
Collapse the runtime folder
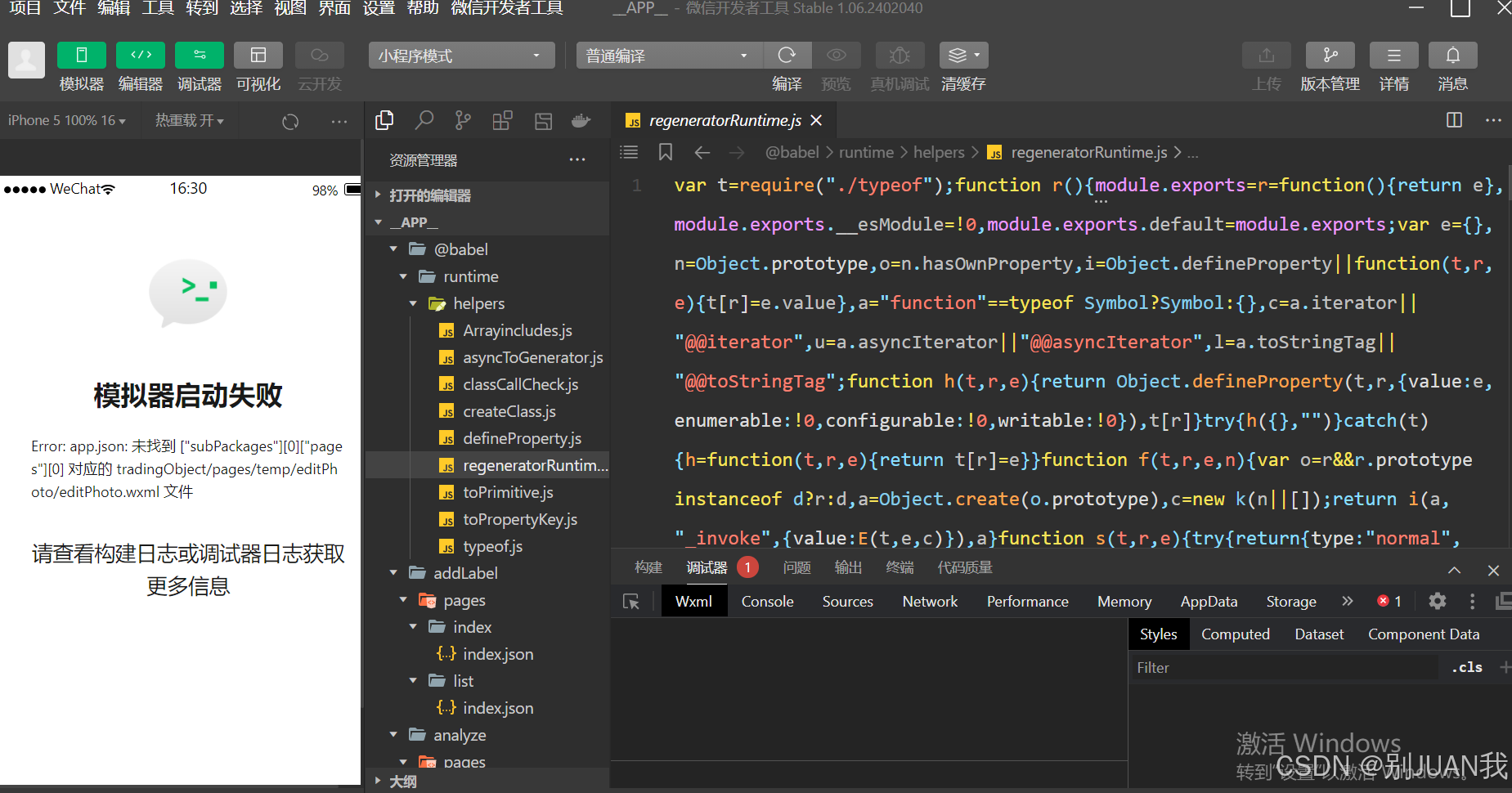(487, 276)
